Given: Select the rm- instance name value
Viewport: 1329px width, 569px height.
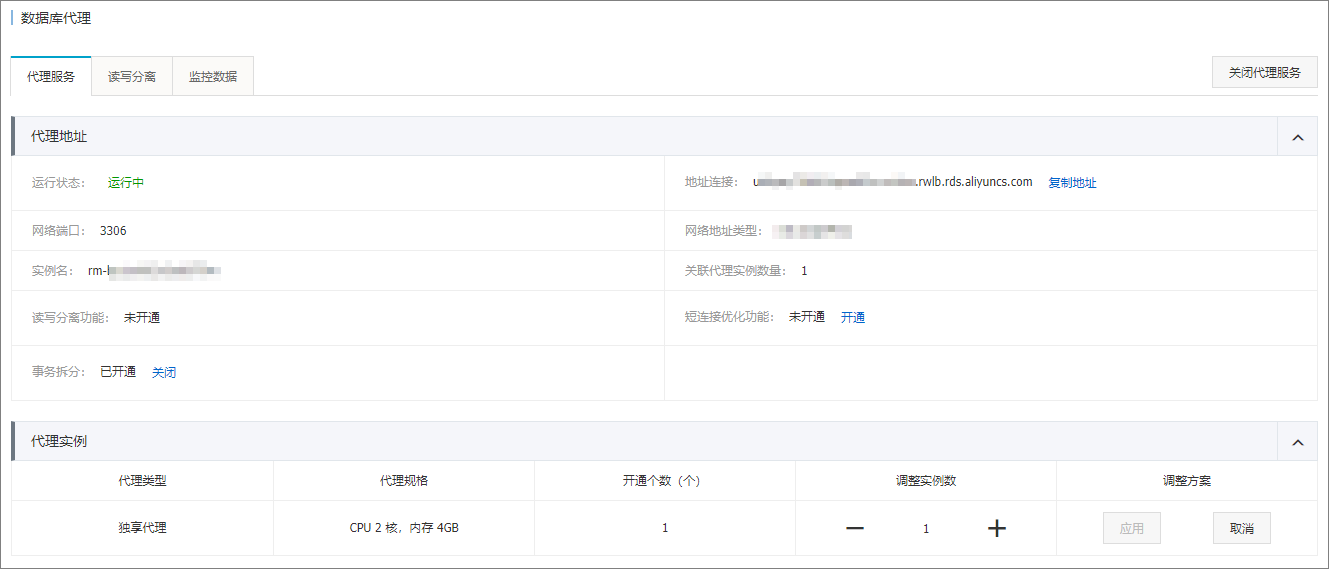Looking at the screenshot, I should tap(154, 270).
